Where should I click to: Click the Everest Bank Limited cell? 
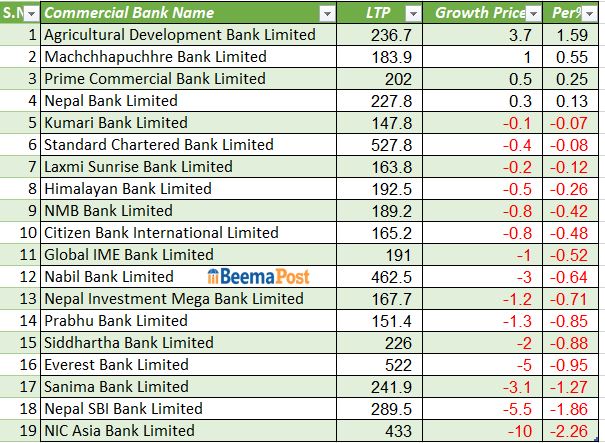116,365
